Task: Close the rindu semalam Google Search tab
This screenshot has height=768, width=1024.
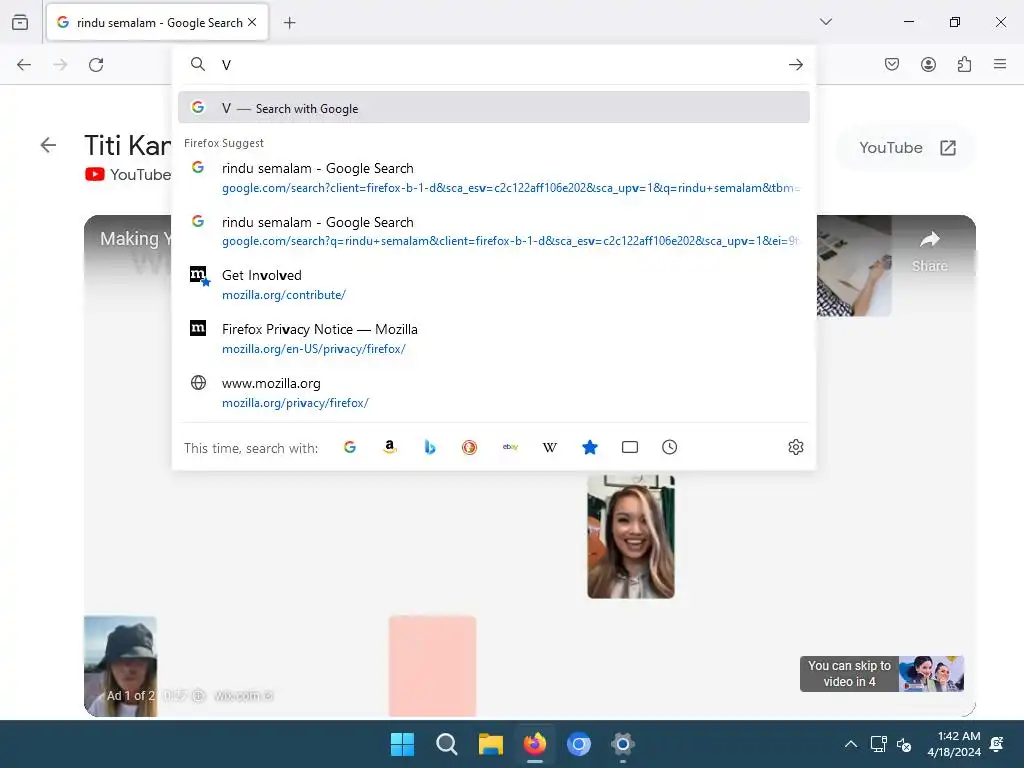Action: point(252,22)
